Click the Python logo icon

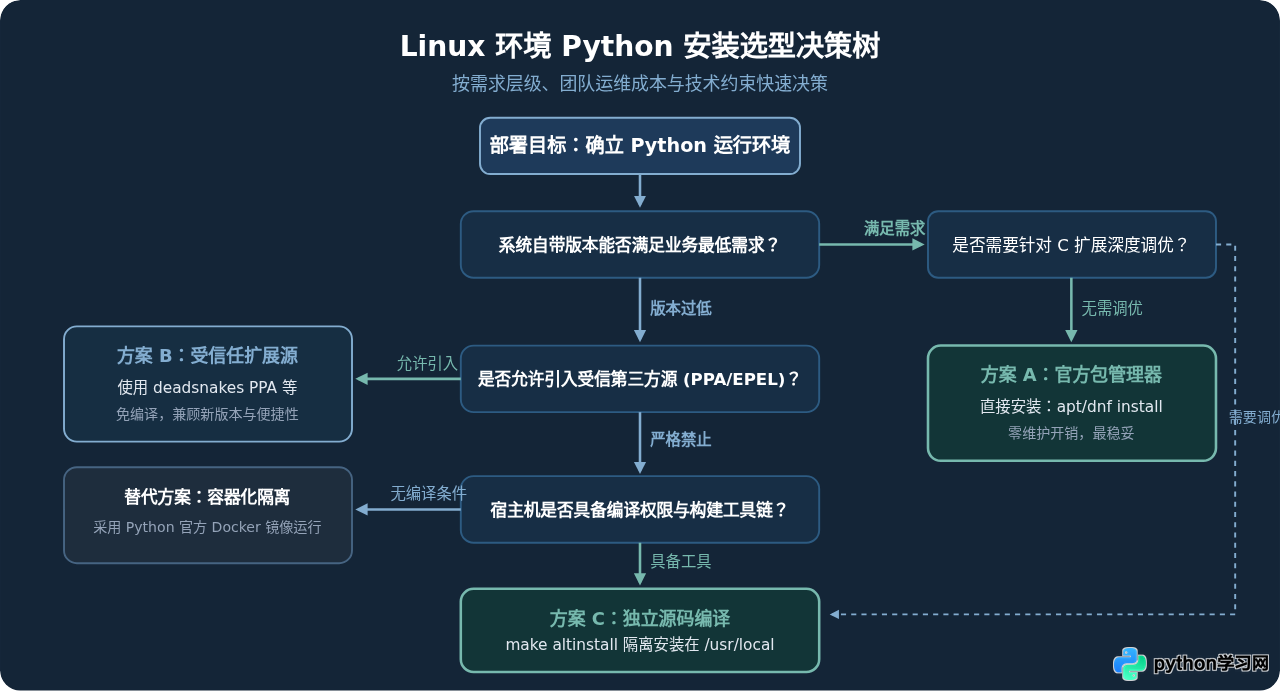coord(1130,664)
